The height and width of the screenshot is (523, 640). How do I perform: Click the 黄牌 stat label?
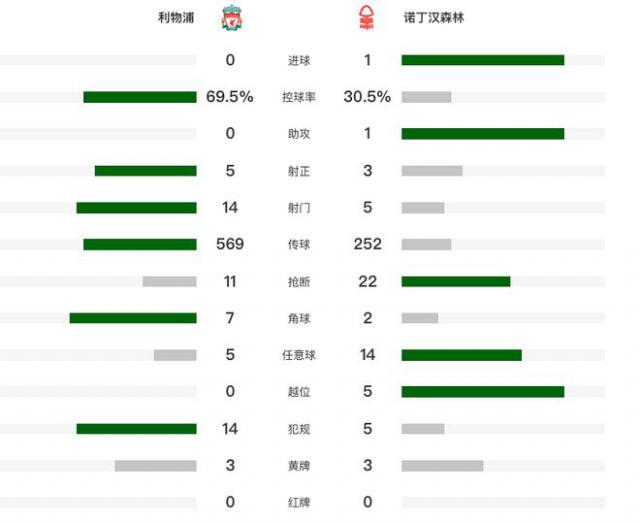298,466
